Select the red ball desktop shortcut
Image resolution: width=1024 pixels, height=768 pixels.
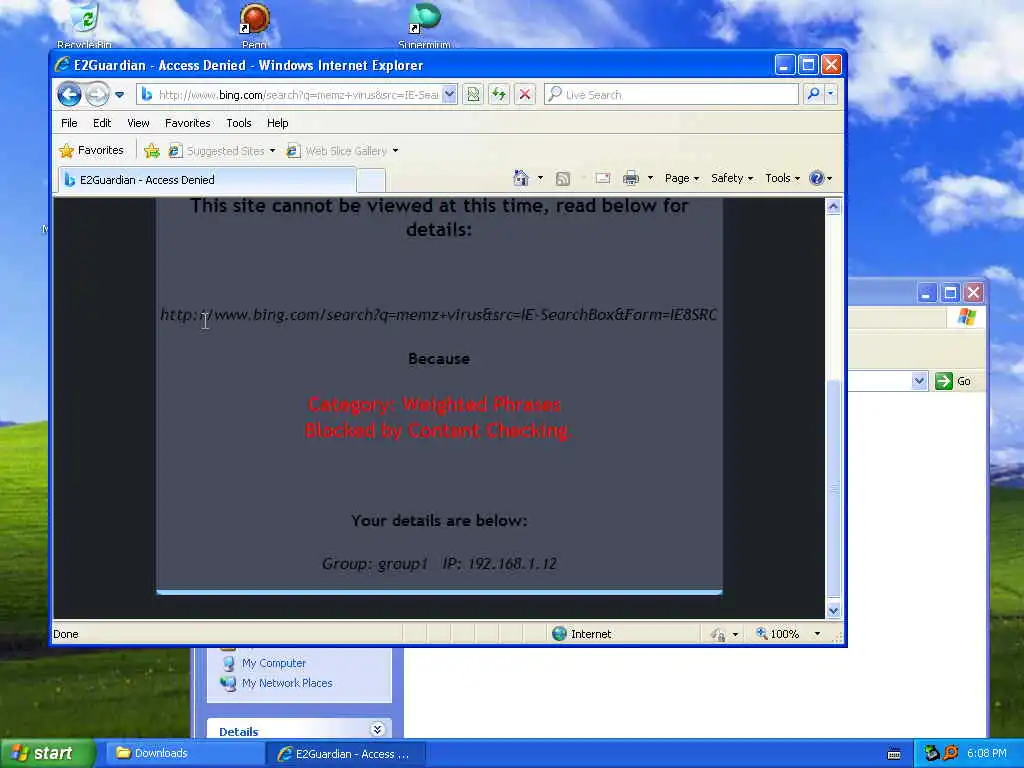click(x=254, y=25)
